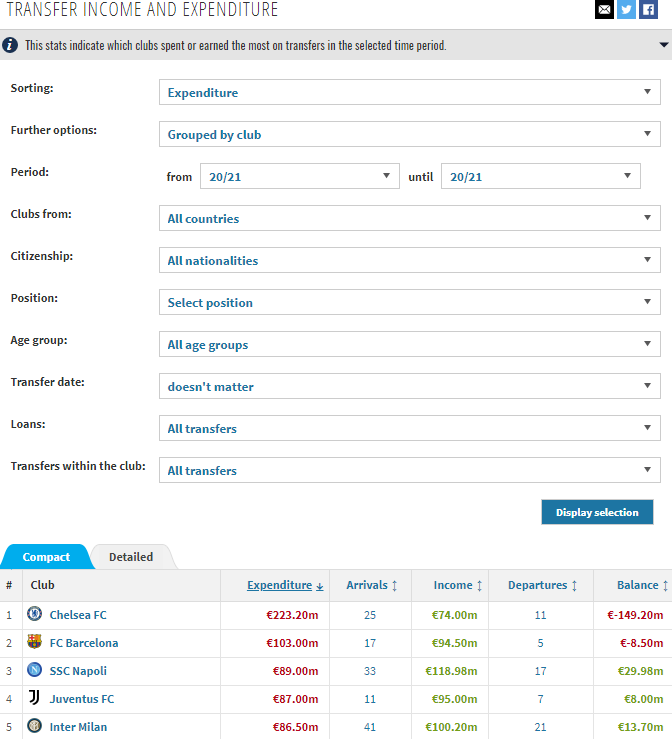Open the Loans All transfers dropdown
Viewport: 672px width, 739px height.
pos(410,428)
